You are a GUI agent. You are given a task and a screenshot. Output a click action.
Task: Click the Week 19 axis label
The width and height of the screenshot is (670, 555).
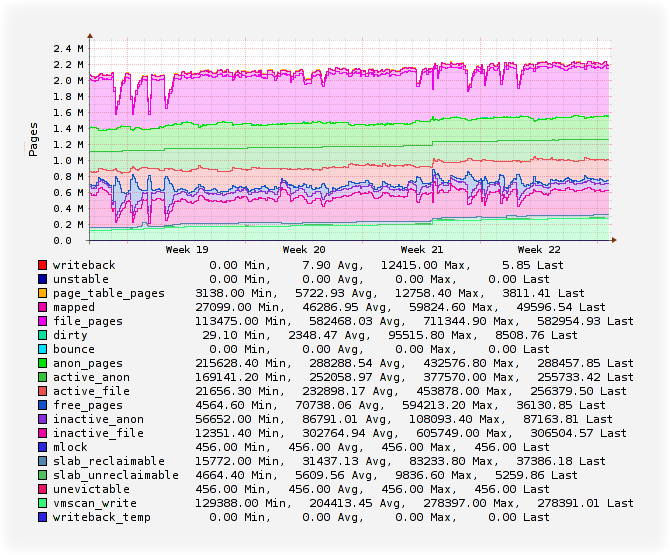[x=187, y=250]
